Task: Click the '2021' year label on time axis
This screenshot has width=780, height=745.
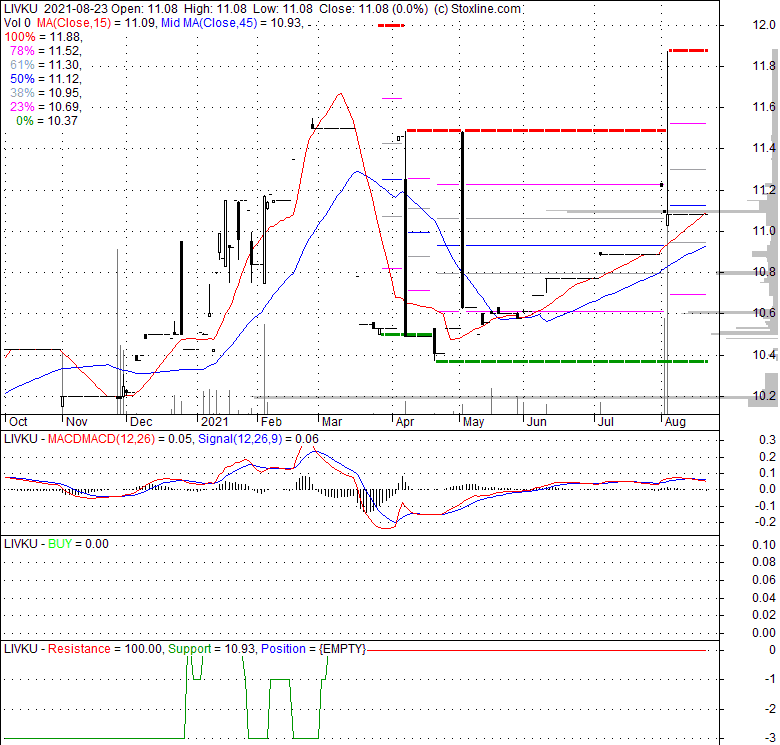Action: tap(214, 422)
